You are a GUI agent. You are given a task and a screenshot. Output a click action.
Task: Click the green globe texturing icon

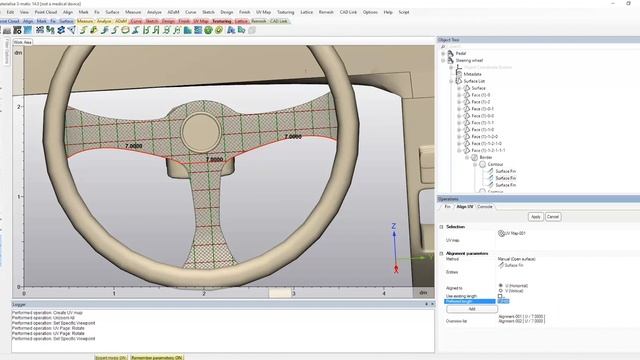coord(209,30)
